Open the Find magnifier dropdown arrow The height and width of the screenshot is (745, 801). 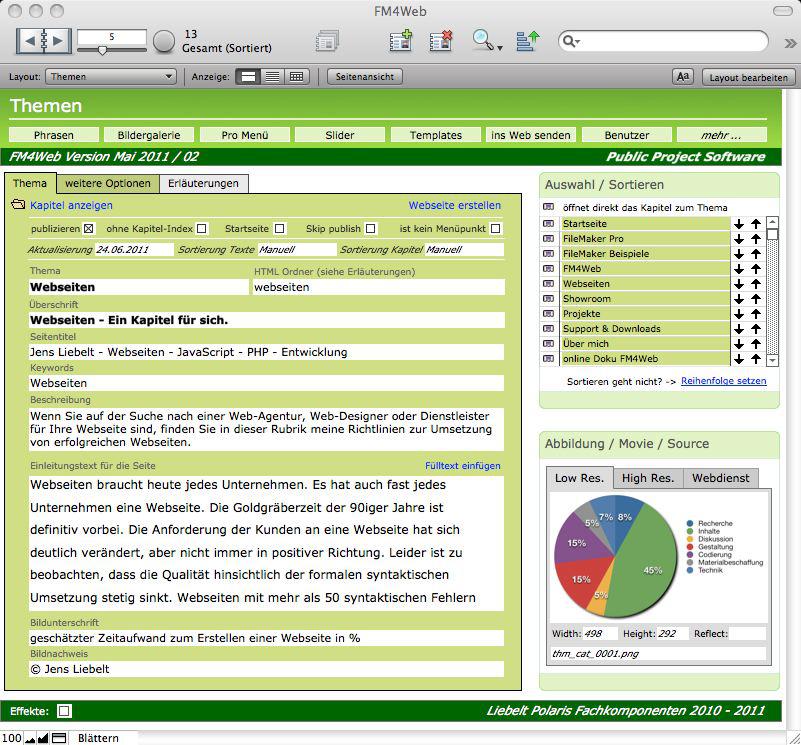(x=499, y=46)
